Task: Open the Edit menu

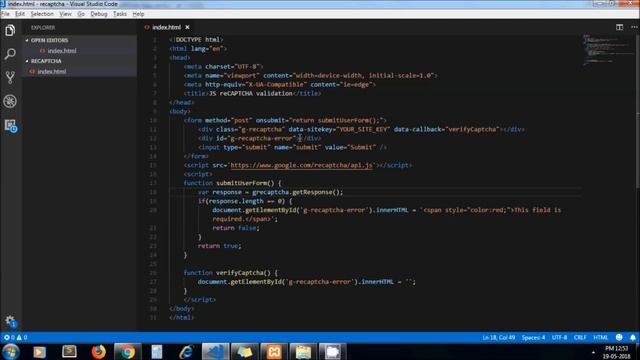Action: pos(20,14)
